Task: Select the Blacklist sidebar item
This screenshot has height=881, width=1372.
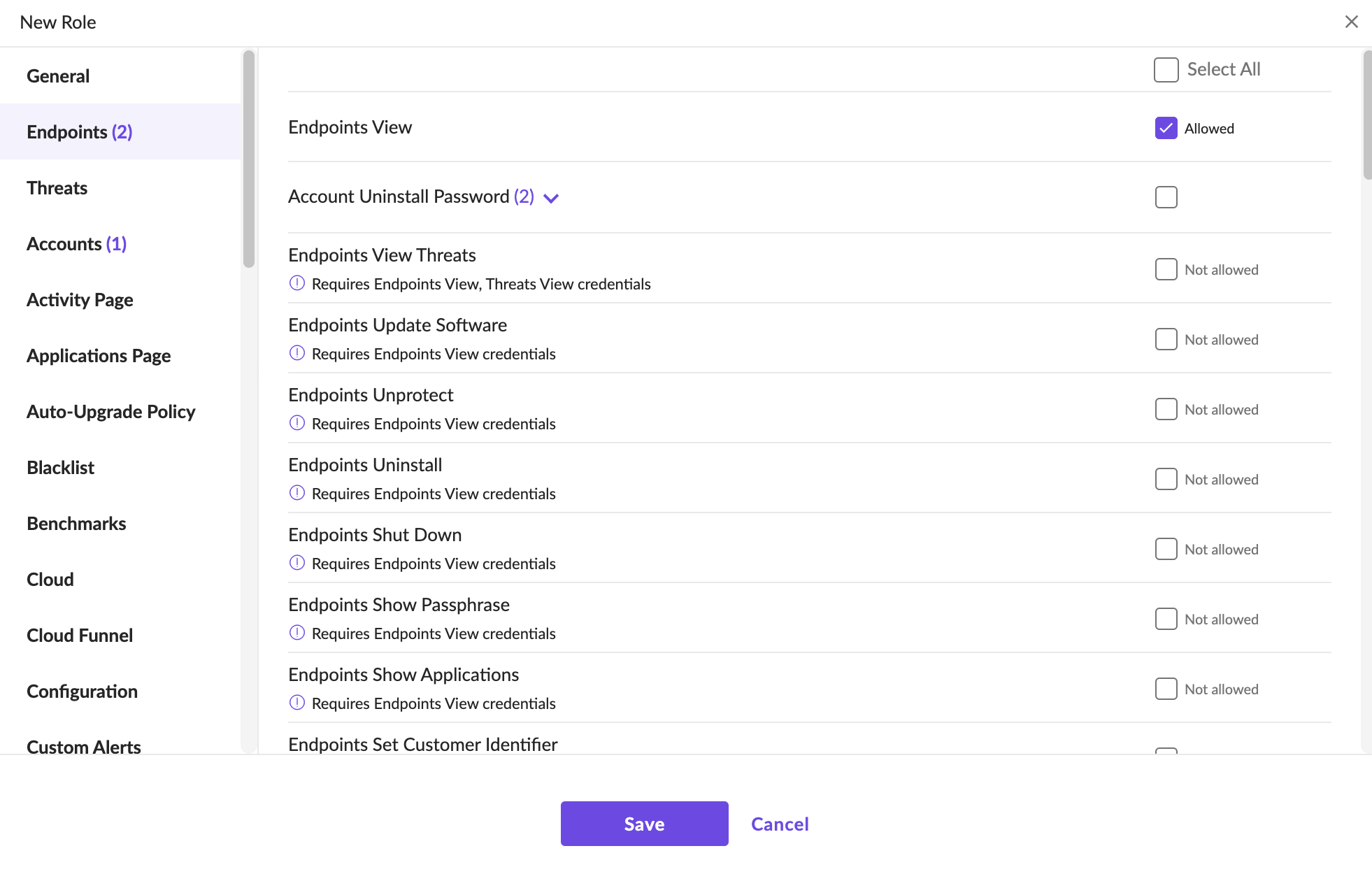Action: [61, 468]
